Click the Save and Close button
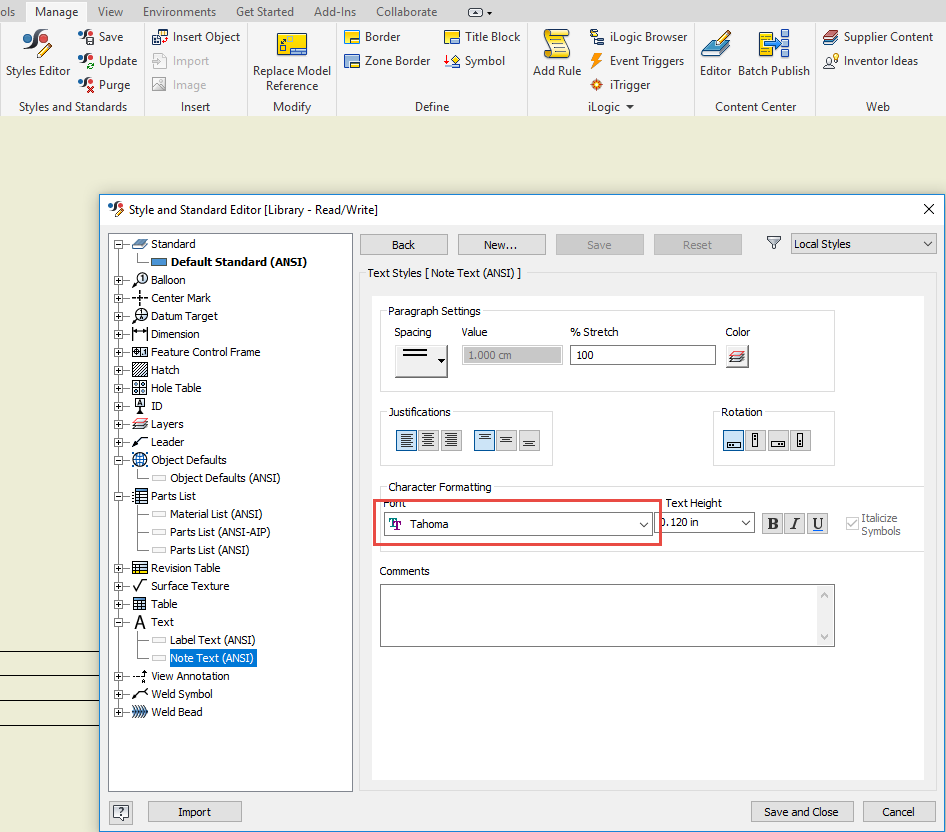 coord(802,811)
